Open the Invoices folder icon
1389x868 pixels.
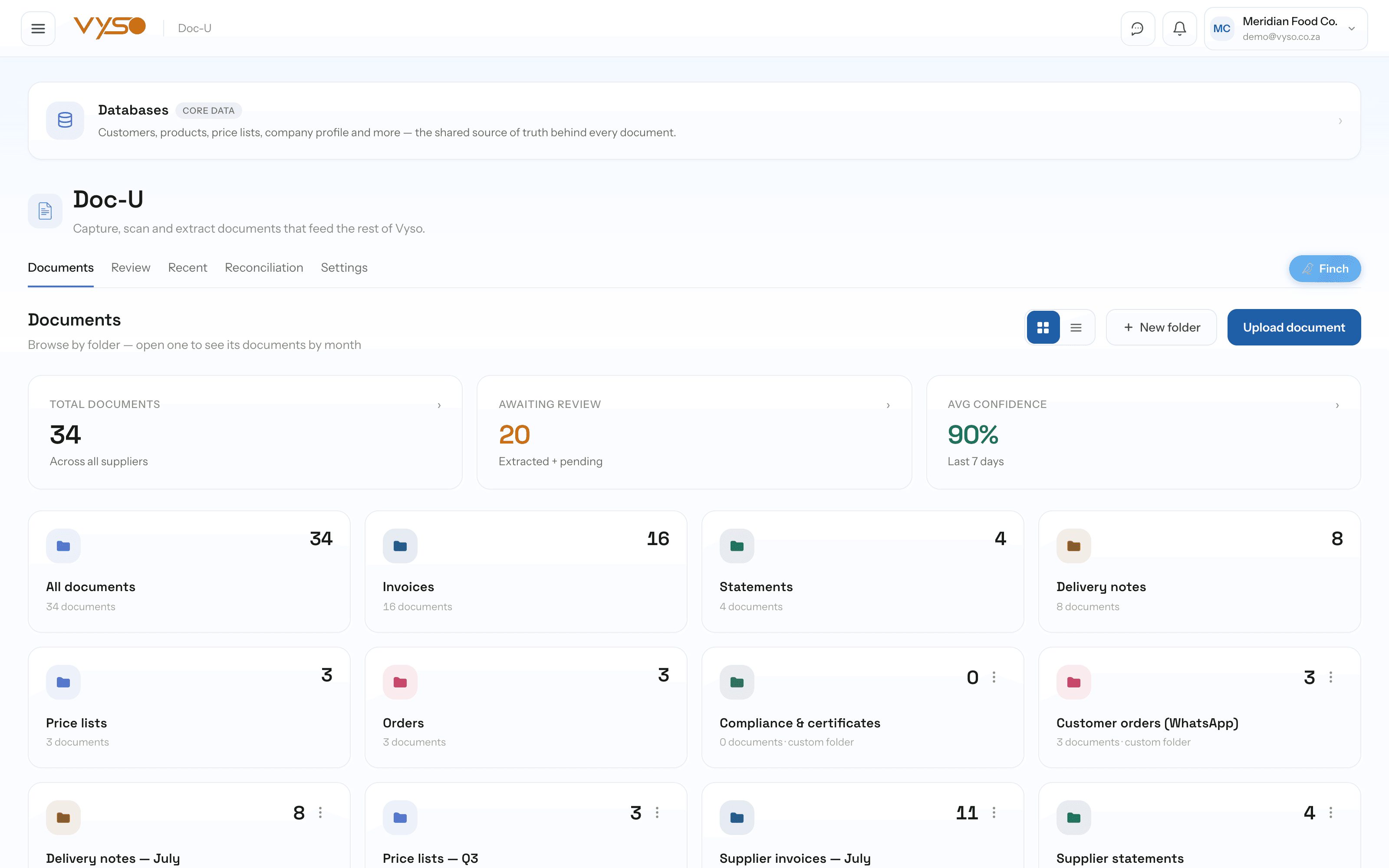[400, 546]
